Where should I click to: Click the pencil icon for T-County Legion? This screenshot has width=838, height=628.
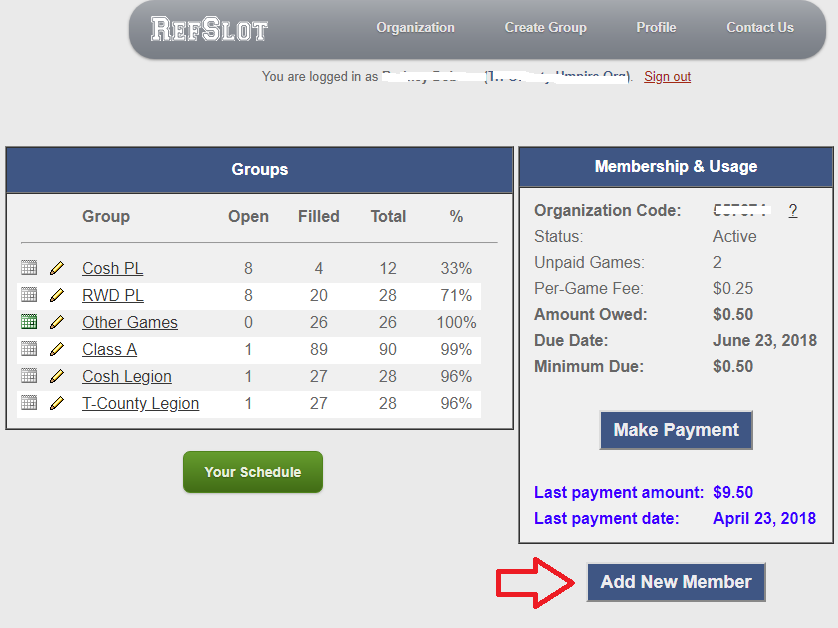pyautogui.click(x=57, y=403)
